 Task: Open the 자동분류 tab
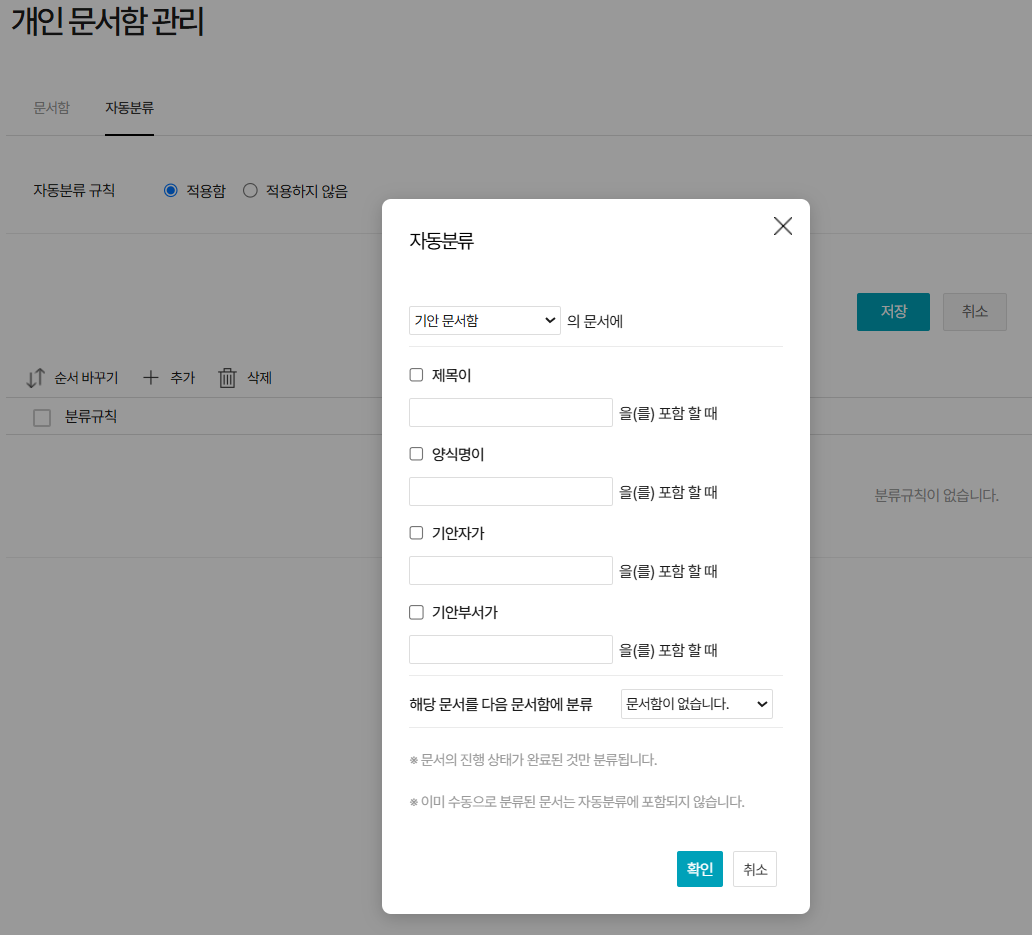[x=129, y=108]
